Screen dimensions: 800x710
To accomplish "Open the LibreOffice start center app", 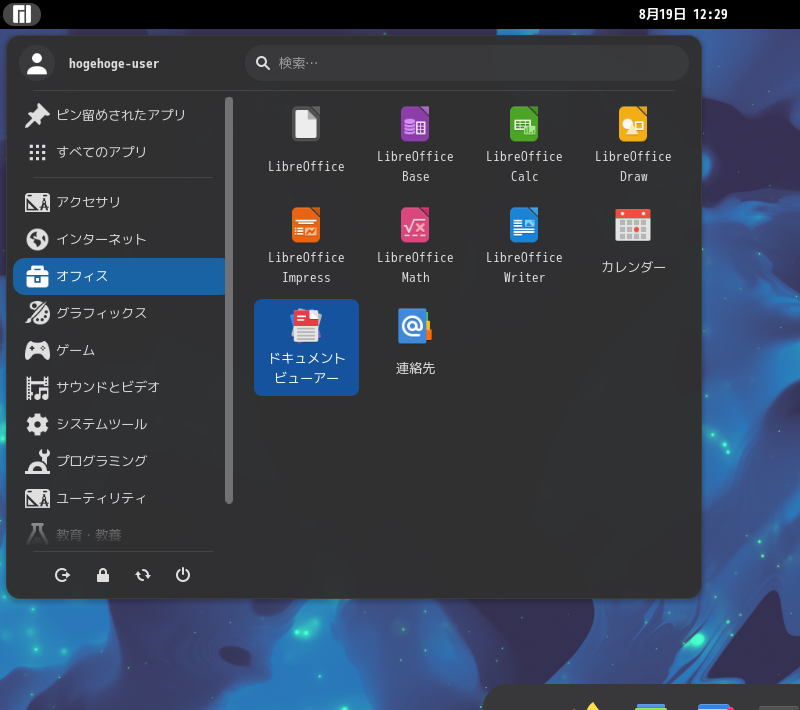I will (306, 140).
